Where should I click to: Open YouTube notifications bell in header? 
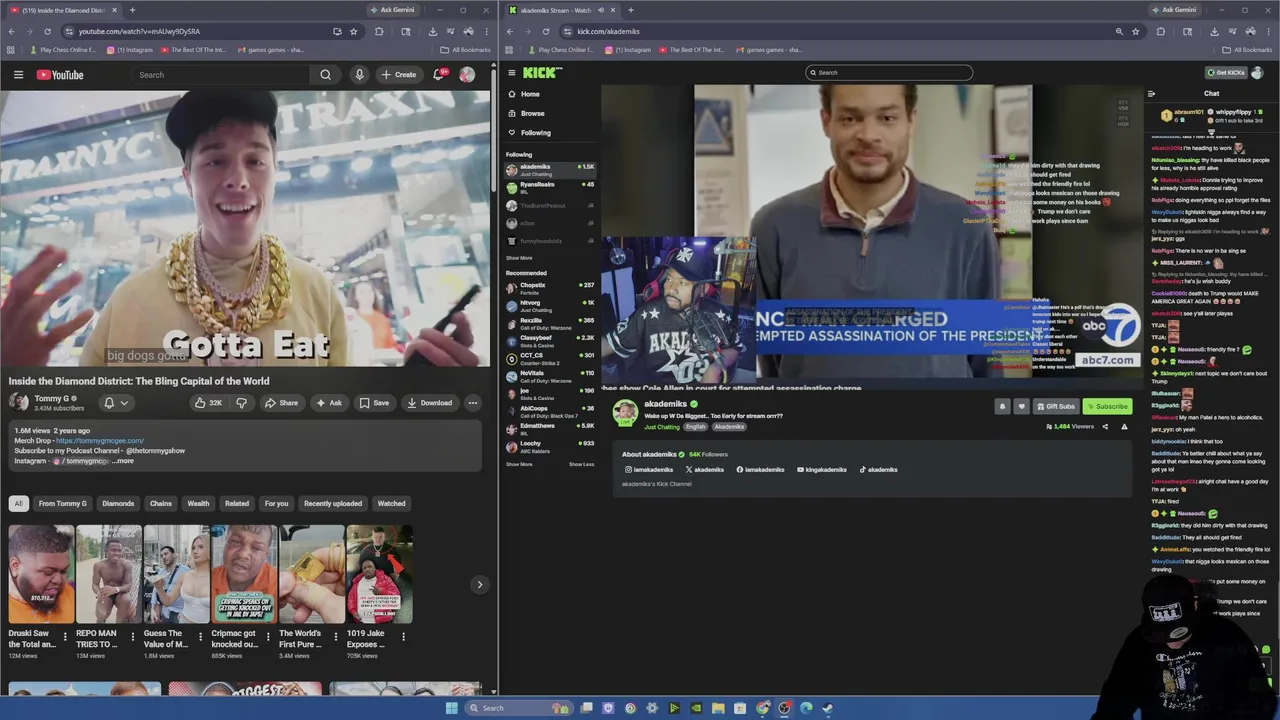(438, 75)
